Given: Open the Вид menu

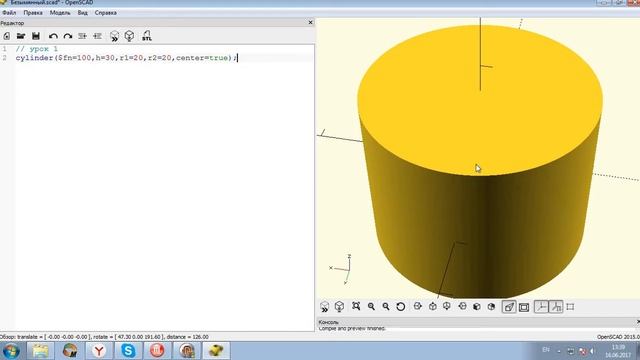Looking at the screenshot, I should tap(82, 13).
